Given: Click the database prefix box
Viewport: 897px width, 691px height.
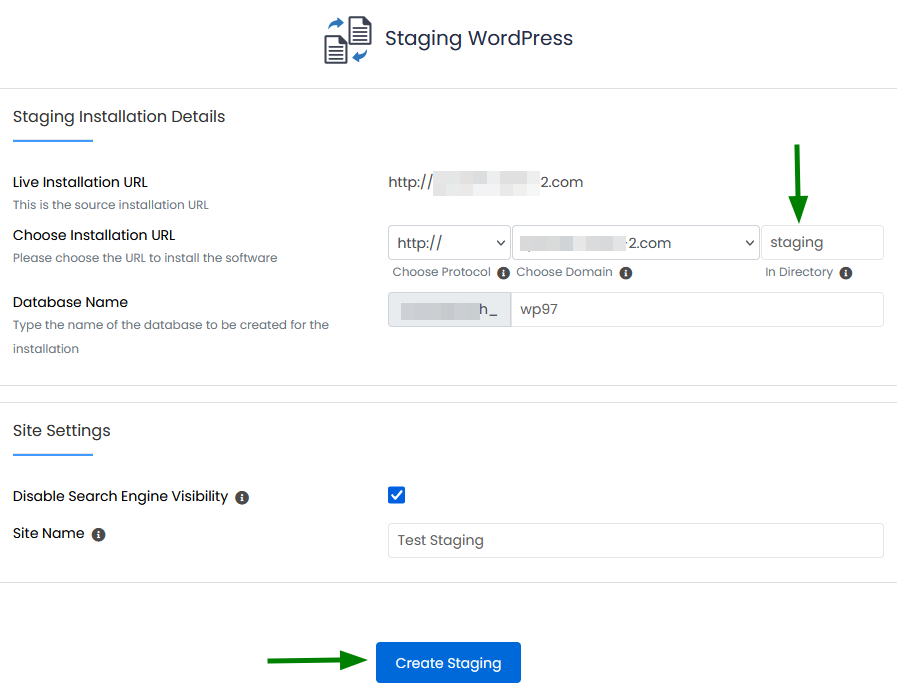Looking at the screenshot, I should (x=450, y=309).
